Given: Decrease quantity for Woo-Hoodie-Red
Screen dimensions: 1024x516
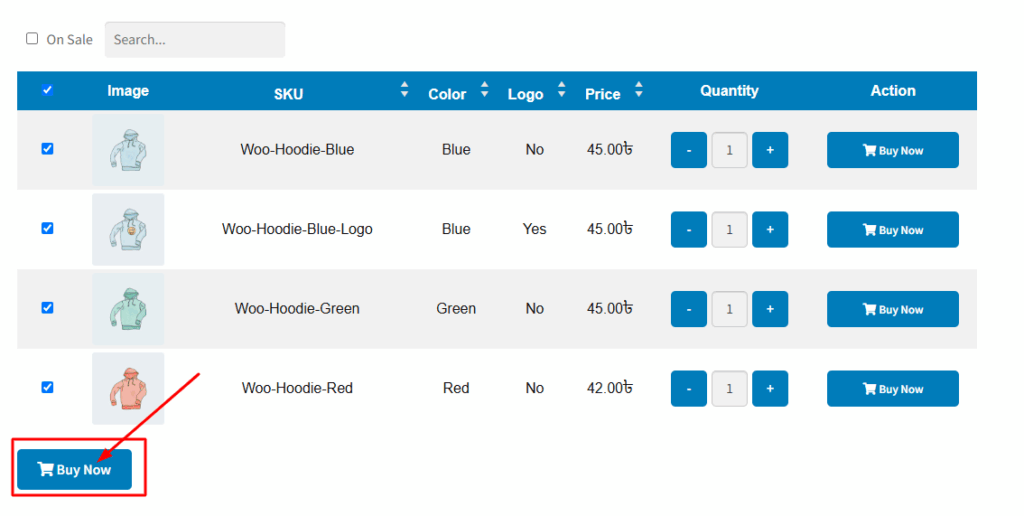Looking at the screenshot, I should pos(688,389).
